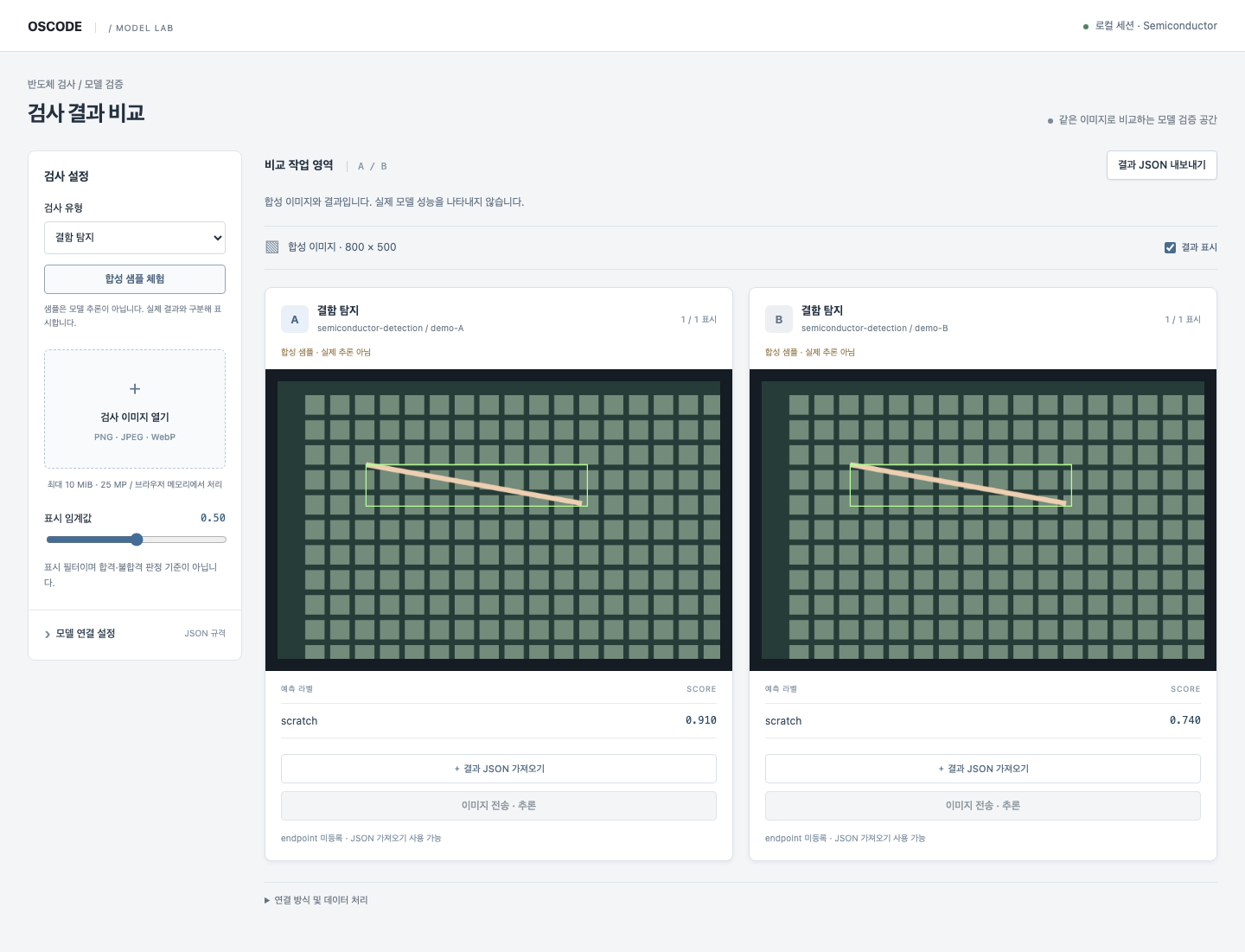The image size is (1245, 952).
Task: Click the 비교 작업 영역 heading
Action: point(299,165)
